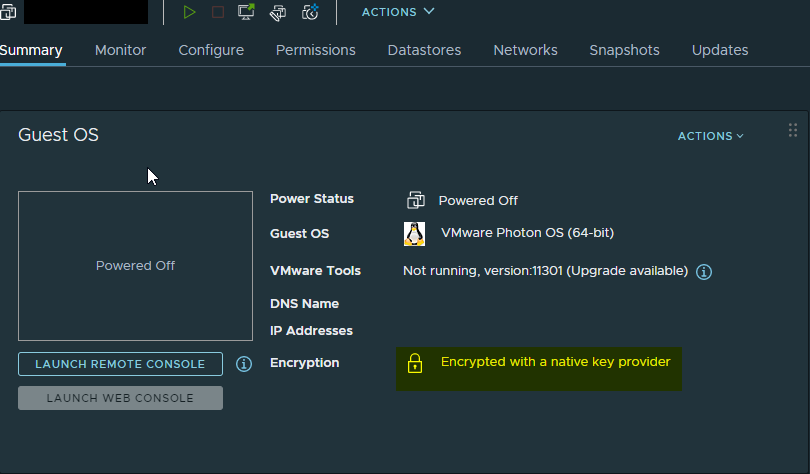Grab the Guest OS card drag handle
This screenshot has height=474, width=810.
click(x=793, y=130)
